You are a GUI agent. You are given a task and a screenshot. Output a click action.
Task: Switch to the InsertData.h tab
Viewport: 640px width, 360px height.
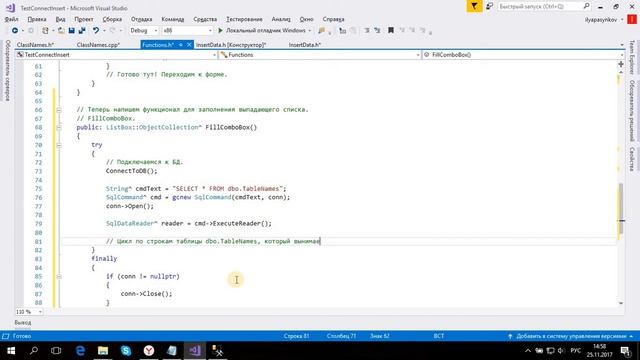point(305,45)
